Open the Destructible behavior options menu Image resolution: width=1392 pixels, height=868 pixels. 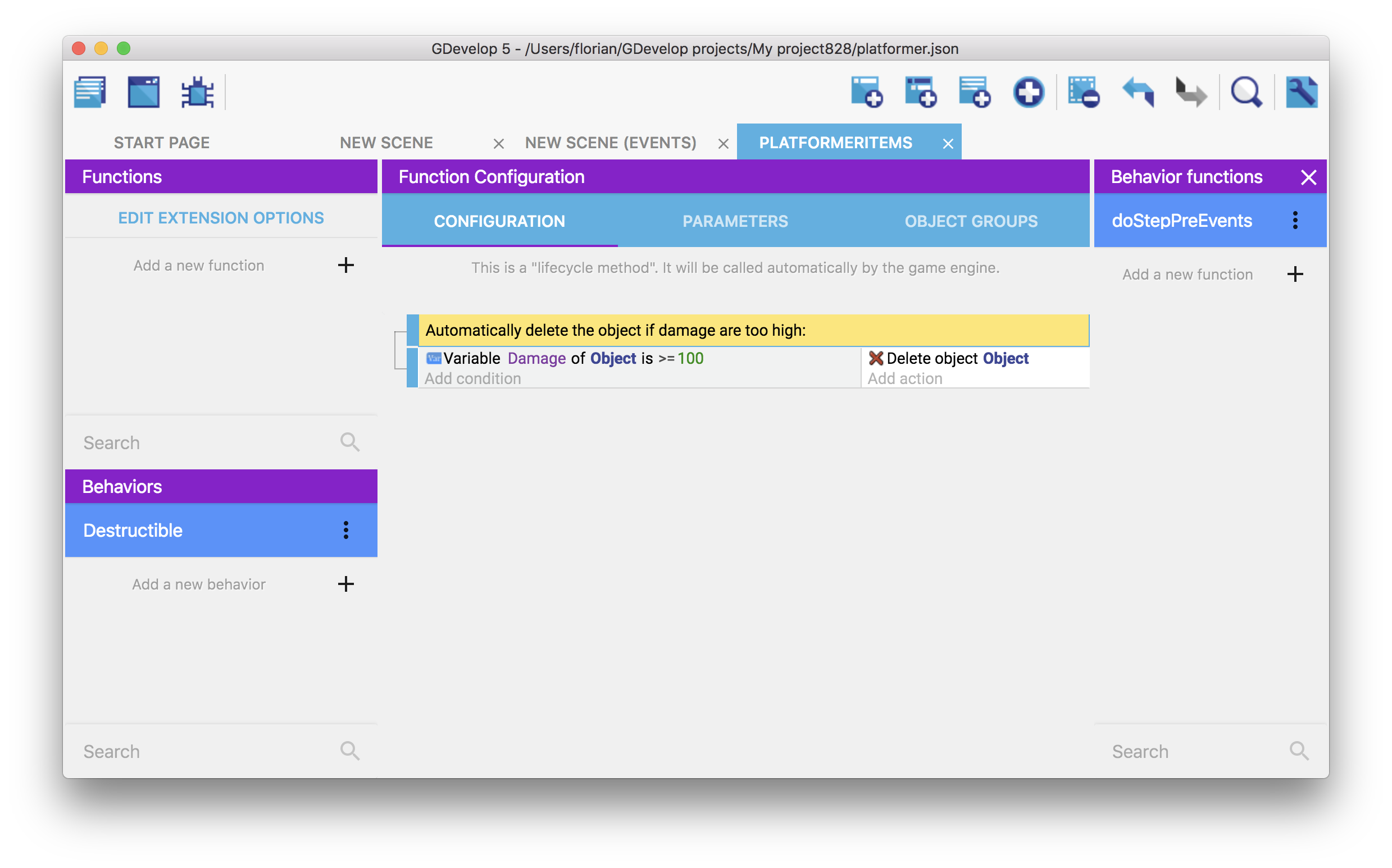(x=345, y=530)
